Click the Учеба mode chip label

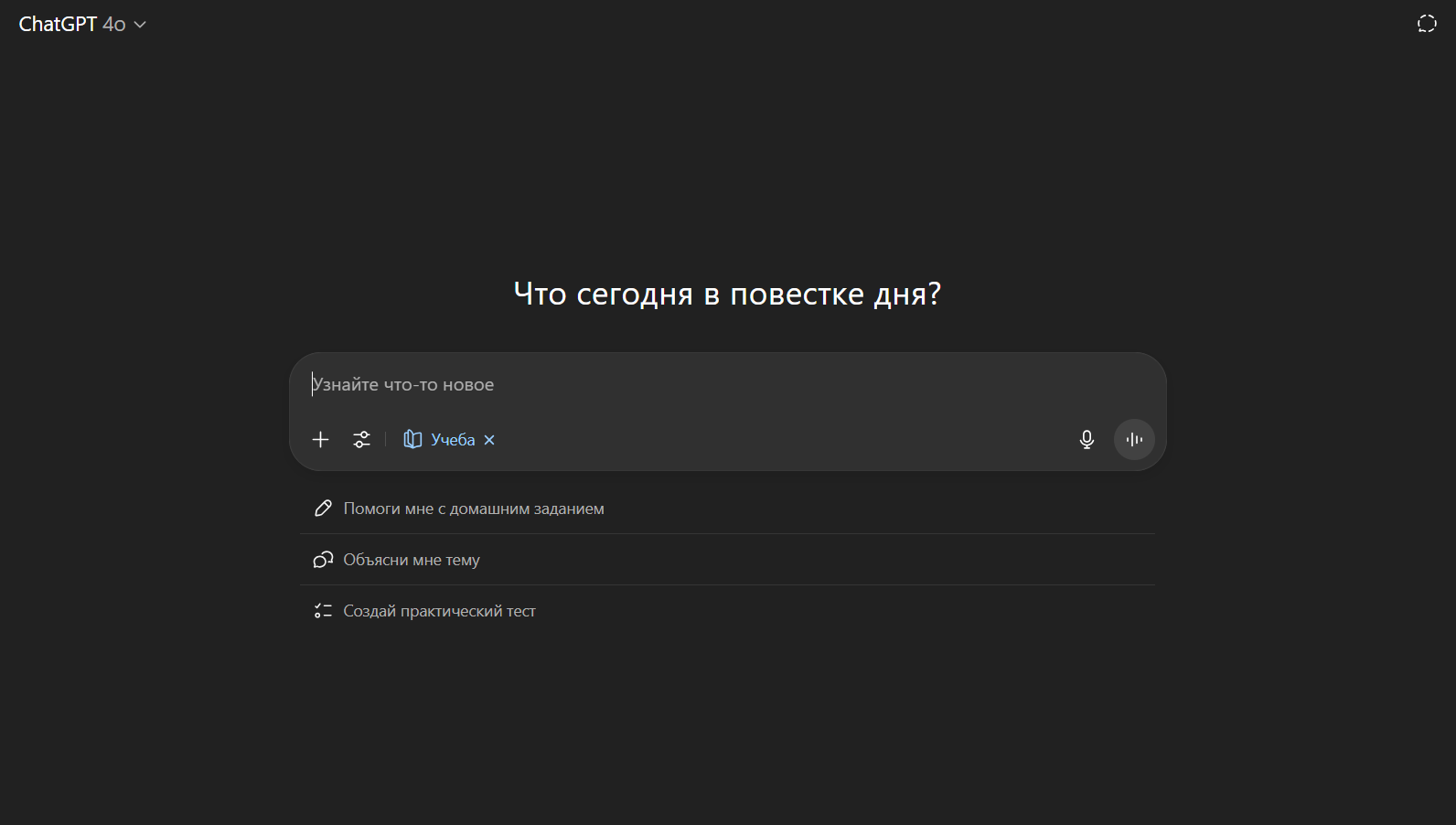coord(453,440)
